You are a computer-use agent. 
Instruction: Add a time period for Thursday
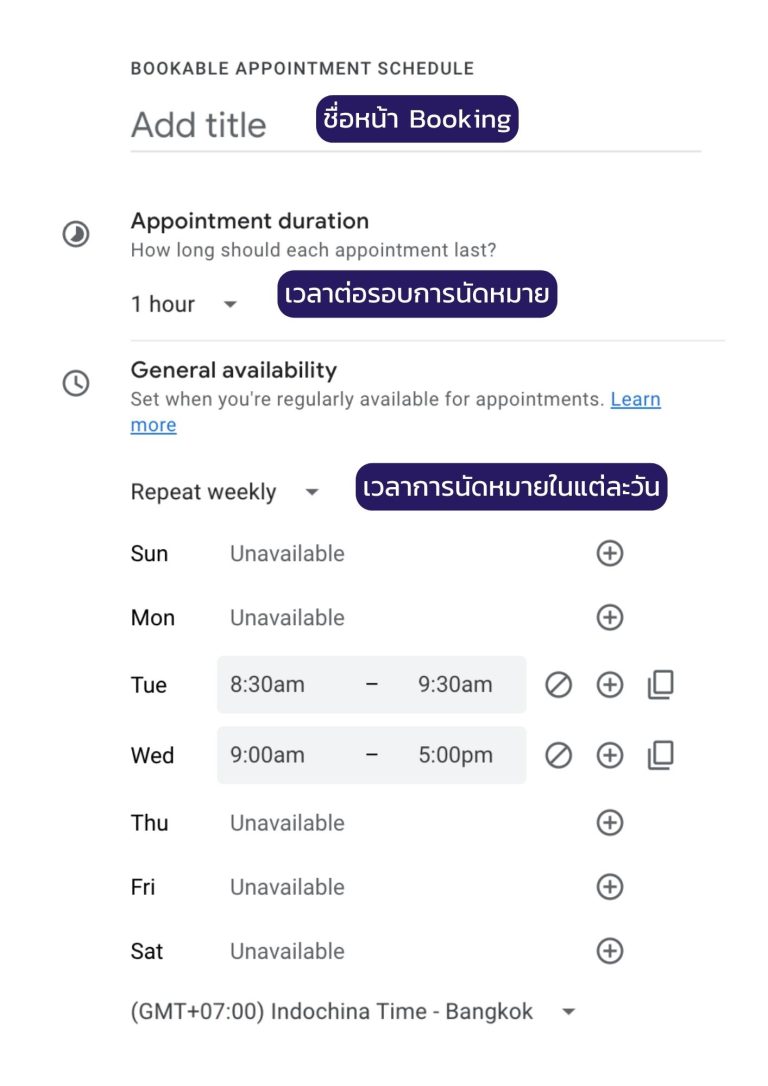tap(609, 823)
